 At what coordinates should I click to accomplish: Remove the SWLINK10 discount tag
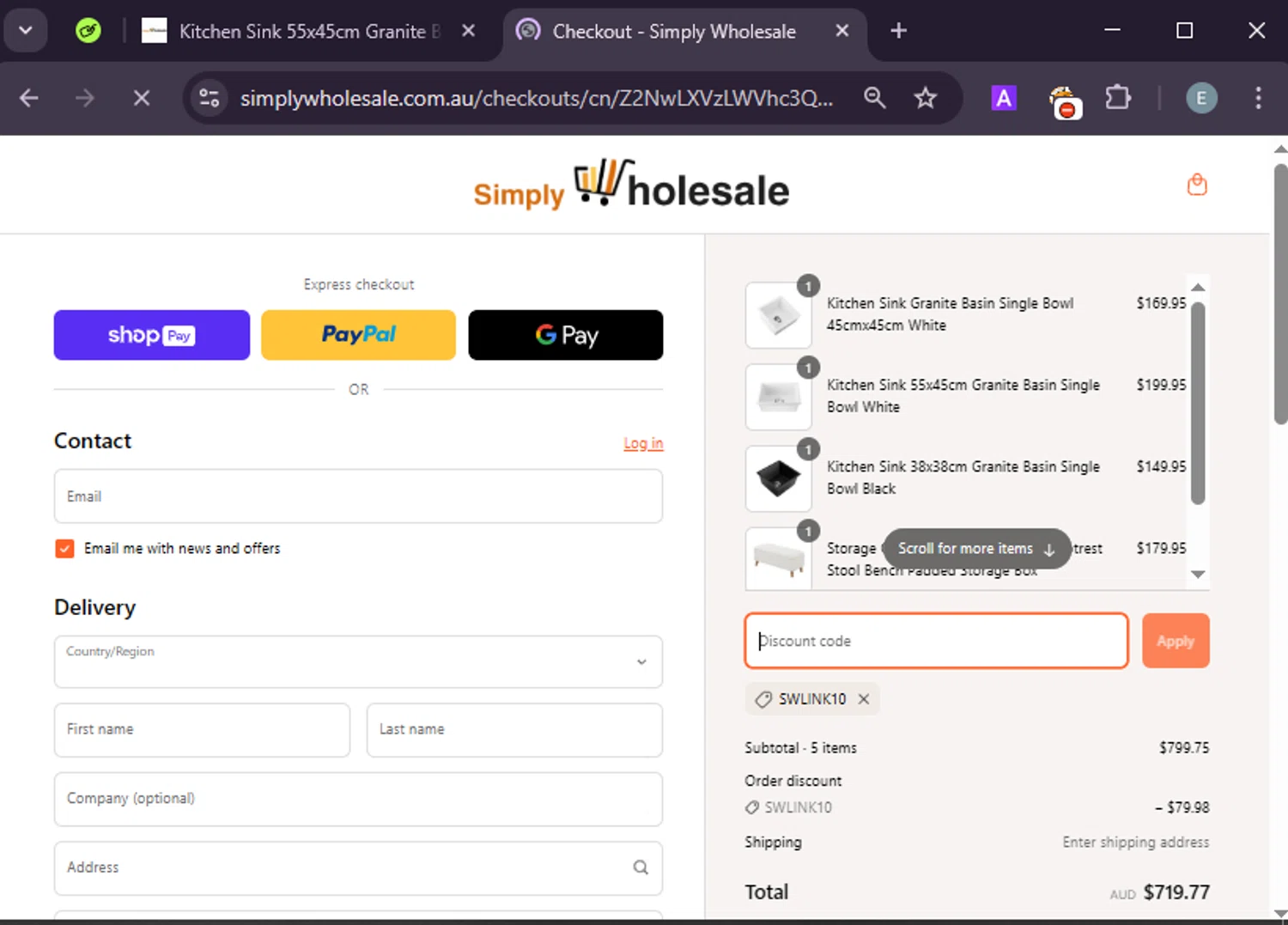(x=864, y=699)
